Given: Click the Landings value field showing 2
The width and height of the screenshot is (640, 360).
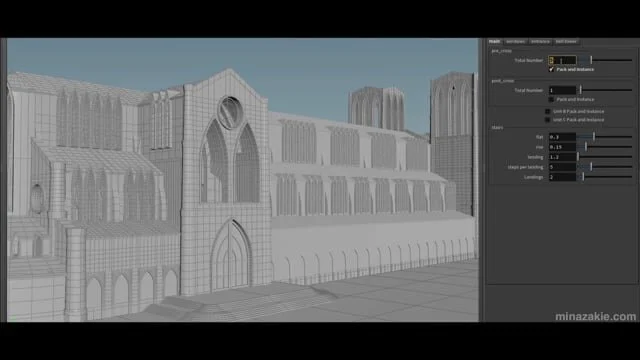Looking at the screenshot, I should click(562, 177).
